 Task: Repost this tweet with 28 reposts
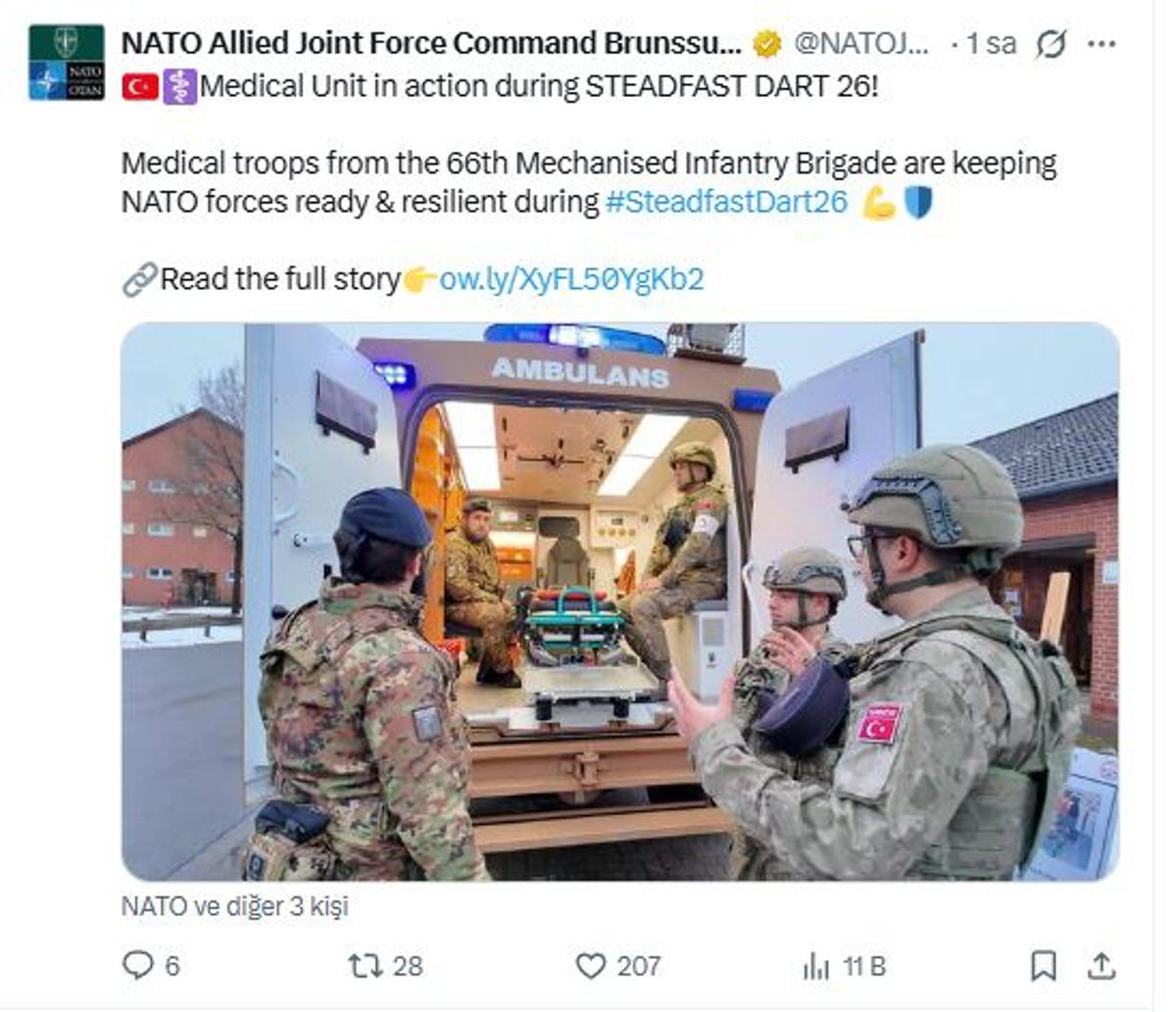coord(366,966)
